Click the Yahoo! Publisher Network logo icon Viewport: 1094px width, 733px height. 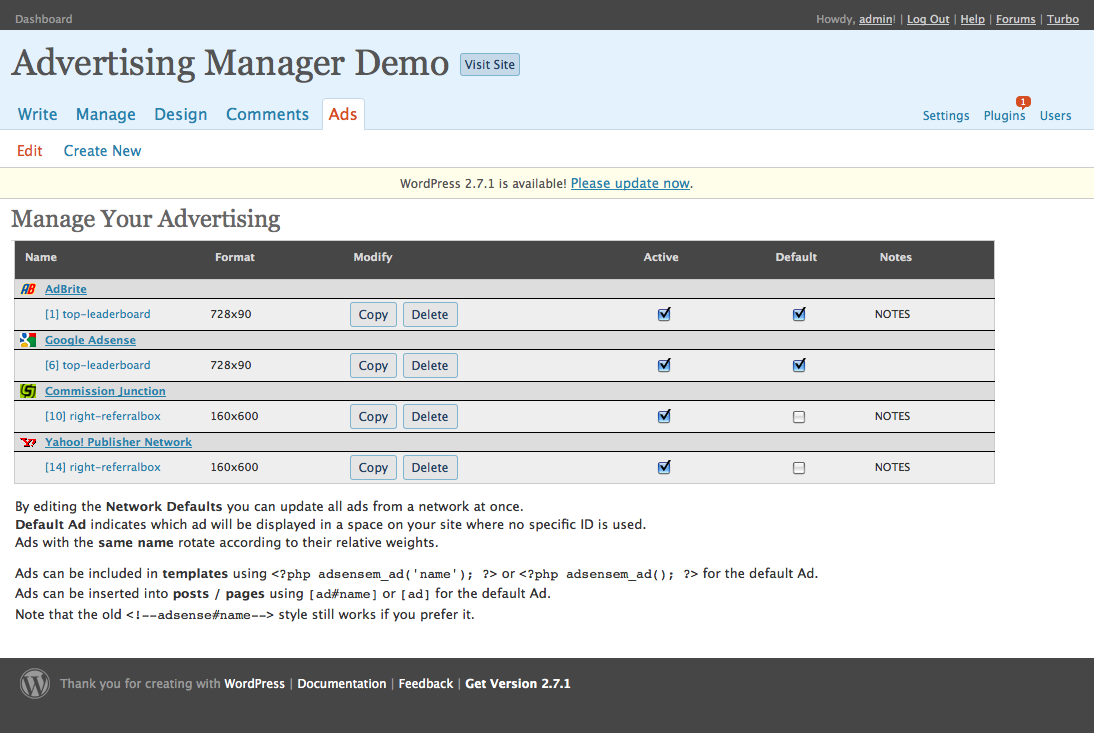click(x=28, y=442)
